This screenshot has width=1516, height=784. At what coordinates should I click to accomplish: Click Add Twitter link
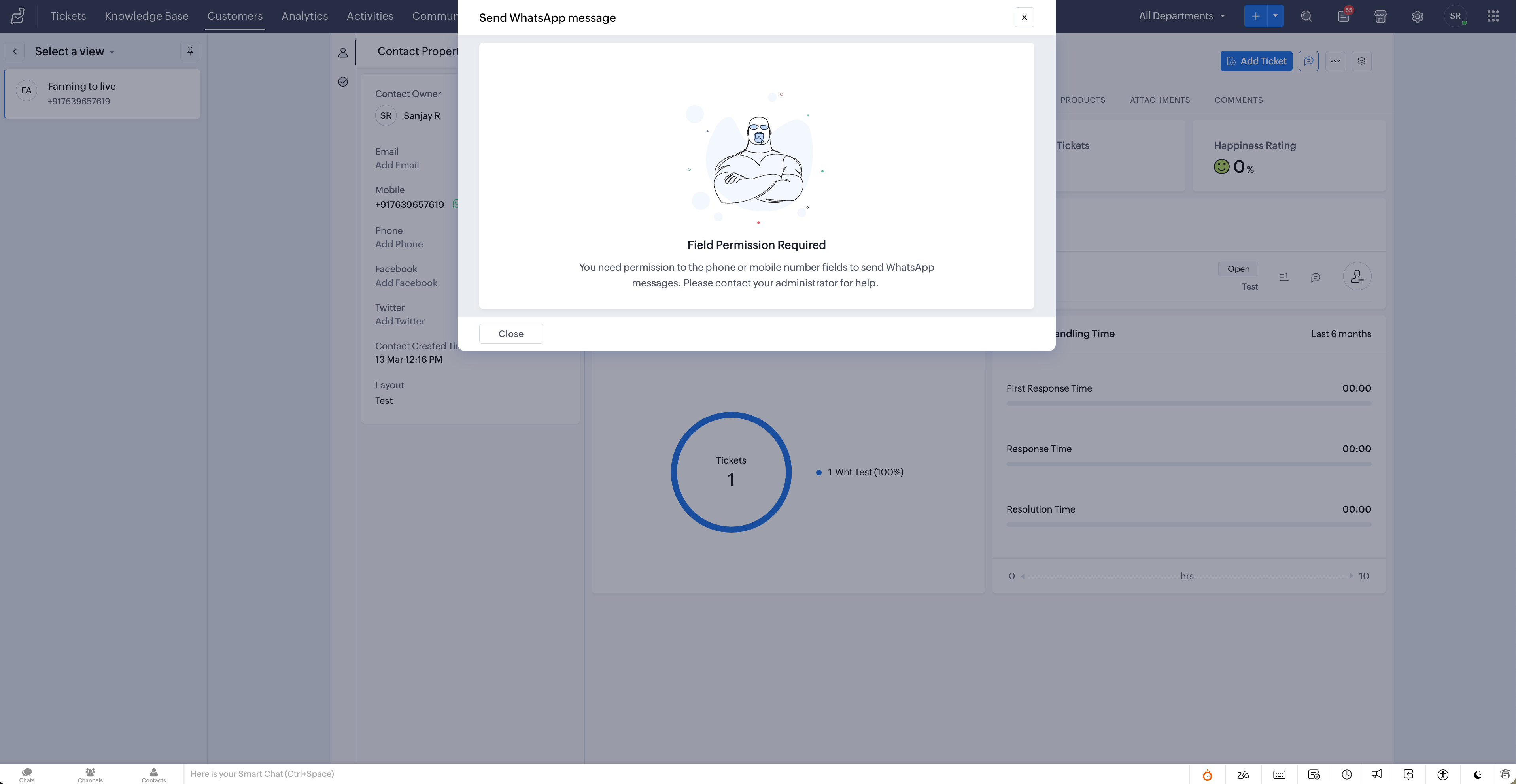tap(400, 321)
